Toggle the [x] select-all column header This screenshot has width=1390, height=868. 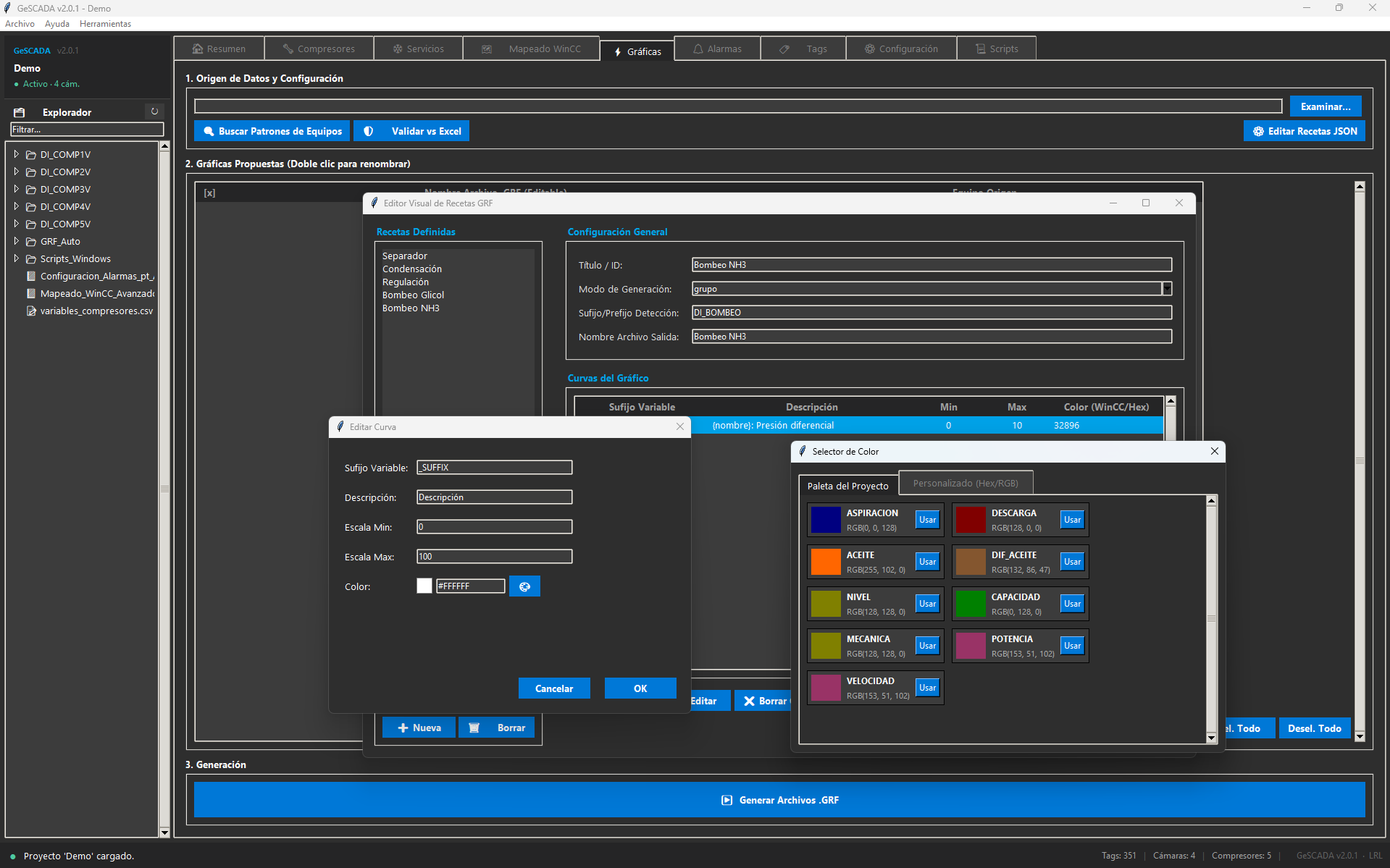coord(209,193)
